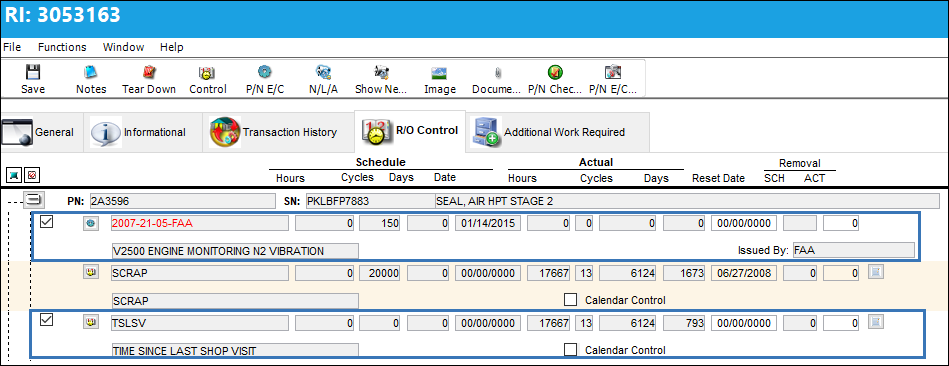The width and height of the screenshot is (949, 366).
Task: Click the red collapse icon above the tree
Action: pyautogui.click(x=32, y=175)
